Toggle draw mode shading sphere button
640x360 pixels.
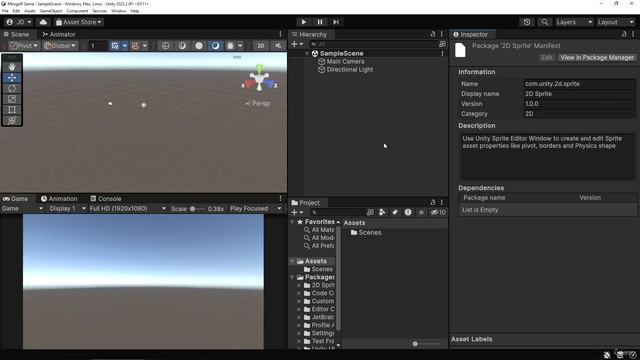(x=199, y=46)
